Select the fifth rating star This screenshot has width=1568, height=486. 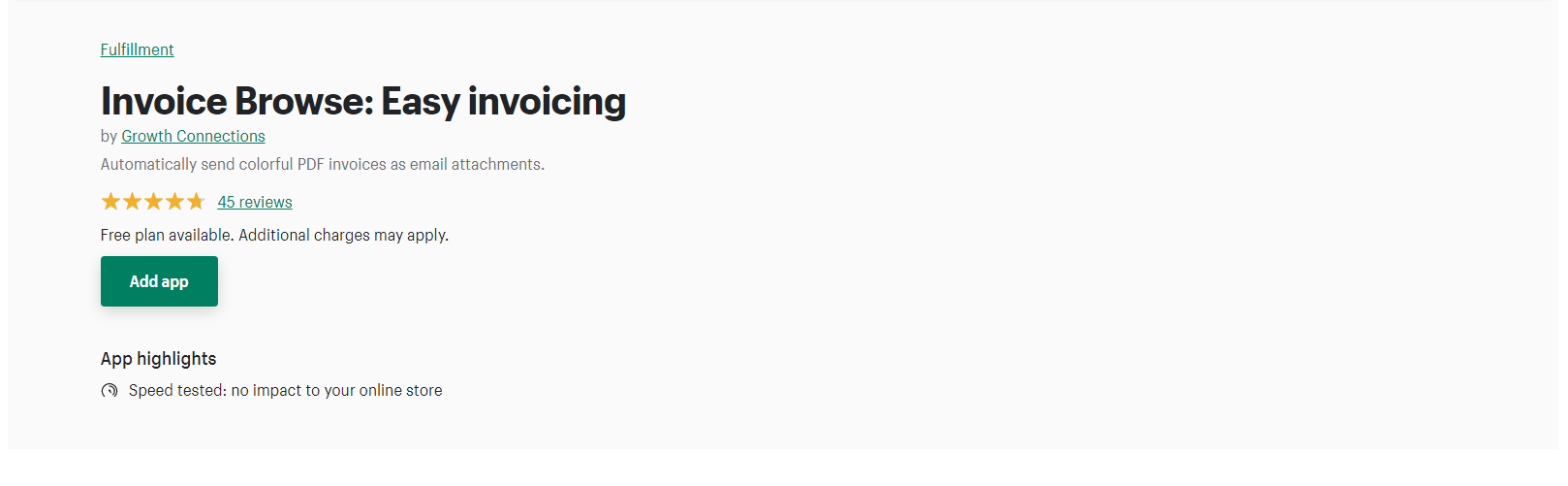pos(196,202)
